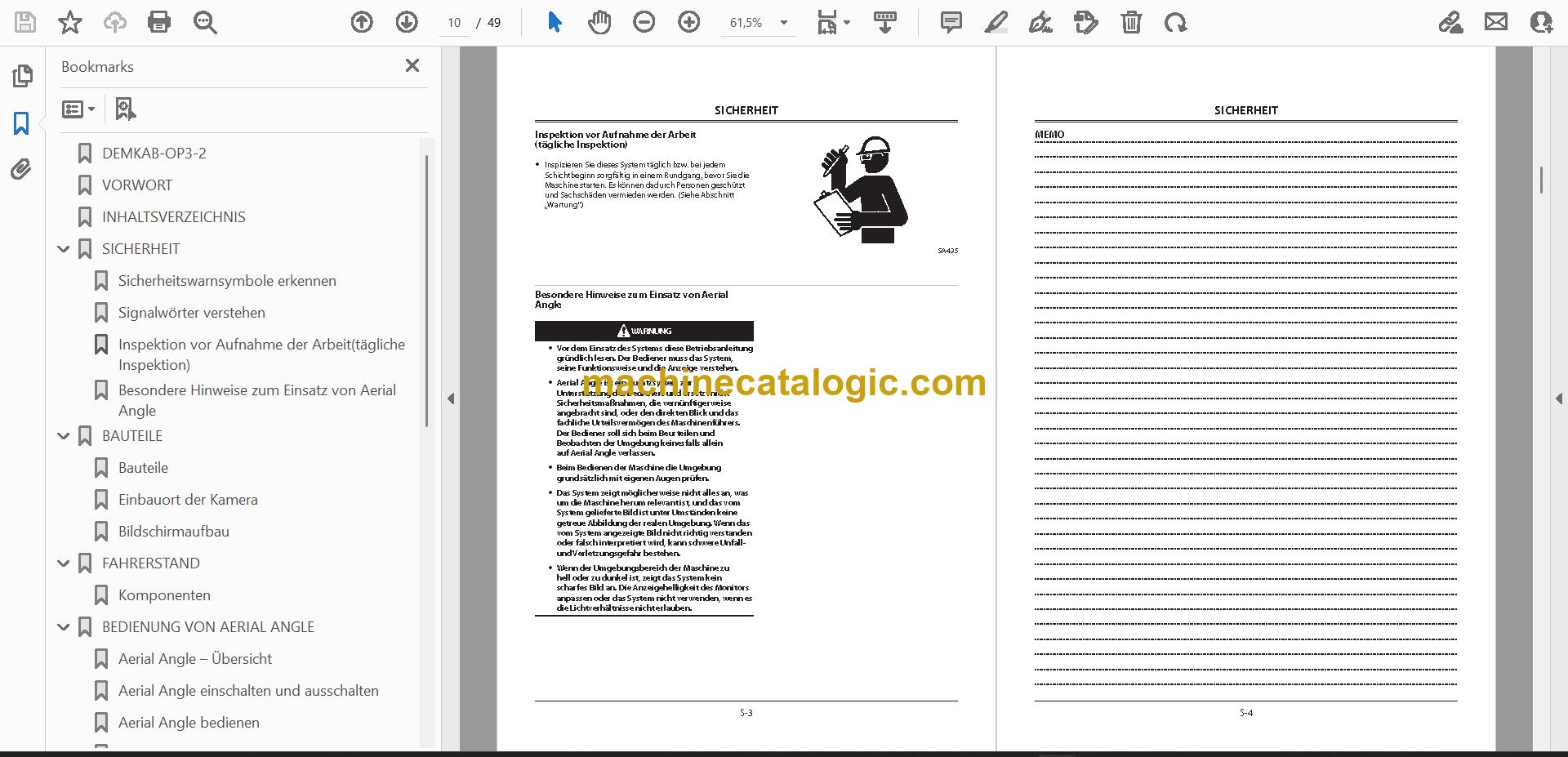Open the INHALTSVERZEICHNIS bookmark

[x=173, y=217]
